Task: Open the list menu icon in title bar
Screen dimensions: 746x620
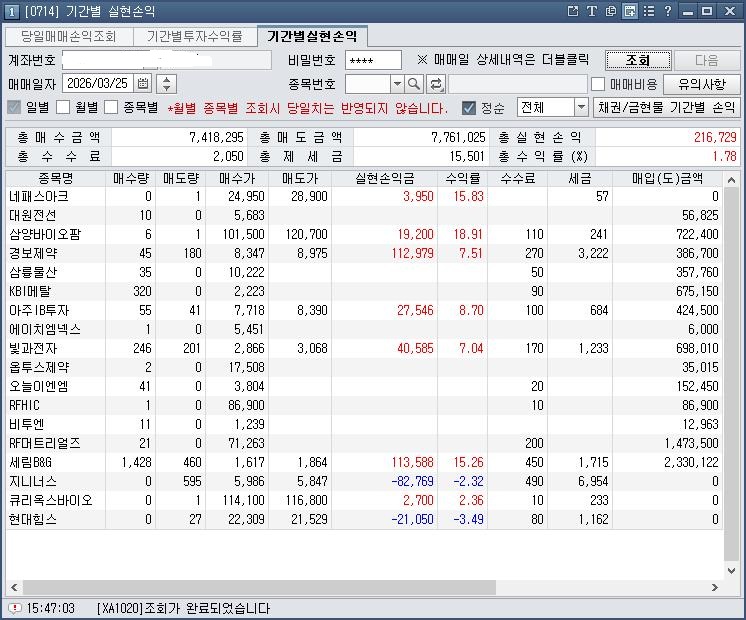Action: point(648,11)
